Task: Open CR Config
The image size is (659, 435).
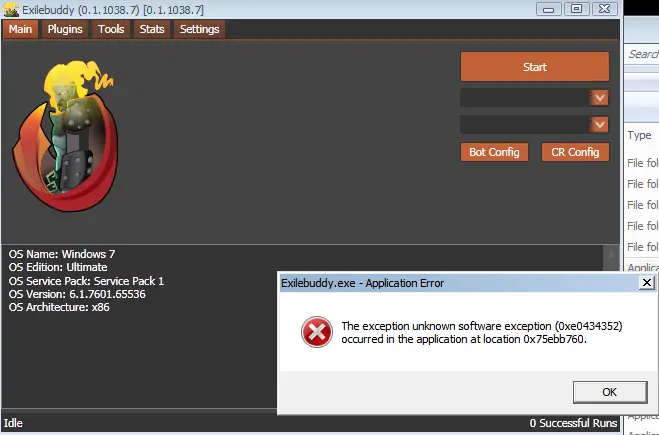Action: [x=575, y=152]
